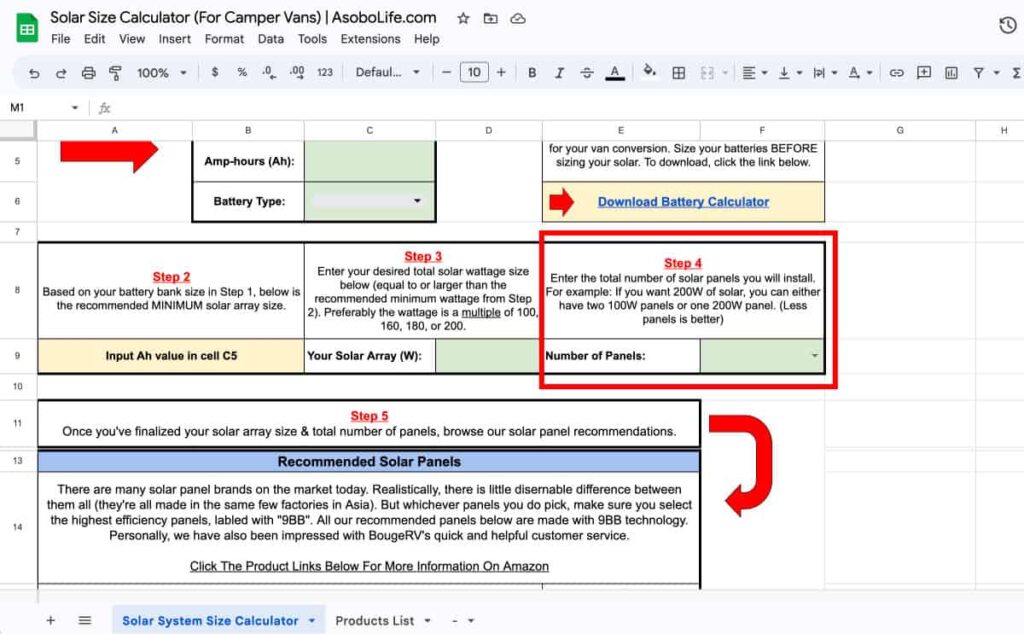This screenshot has width=1024, height=634.
Task: Click the Redo arrow in the toolbar
Action: pos(61,73)
